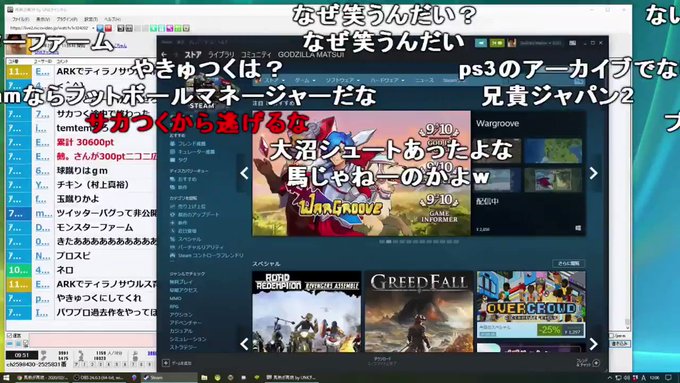This screenshot has width=680, height=383.
Task: Open File Explorer from the taskbar
Action: (204, 378)
